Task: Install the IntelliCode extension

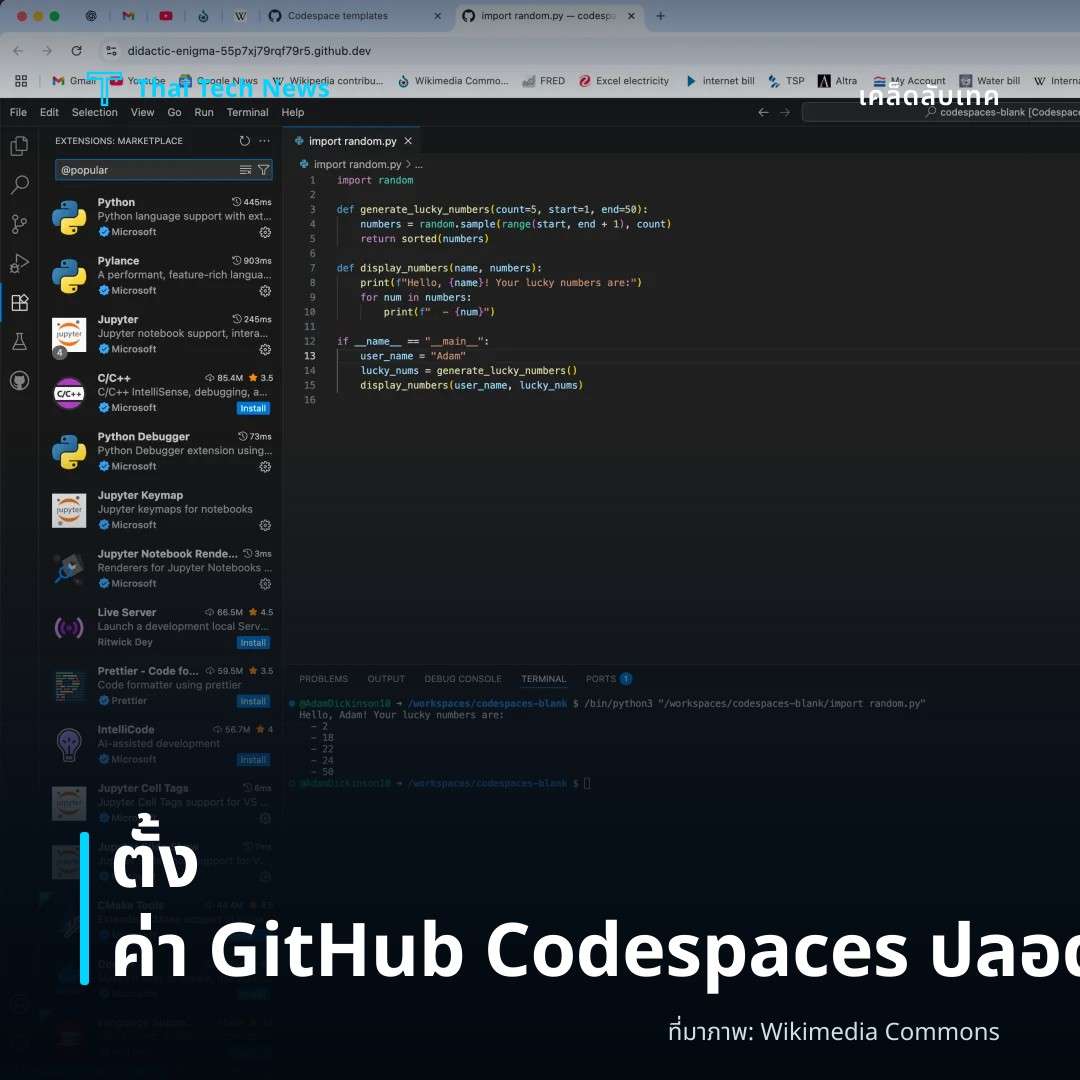Action: pyautogui.click(x=253, y=760)
